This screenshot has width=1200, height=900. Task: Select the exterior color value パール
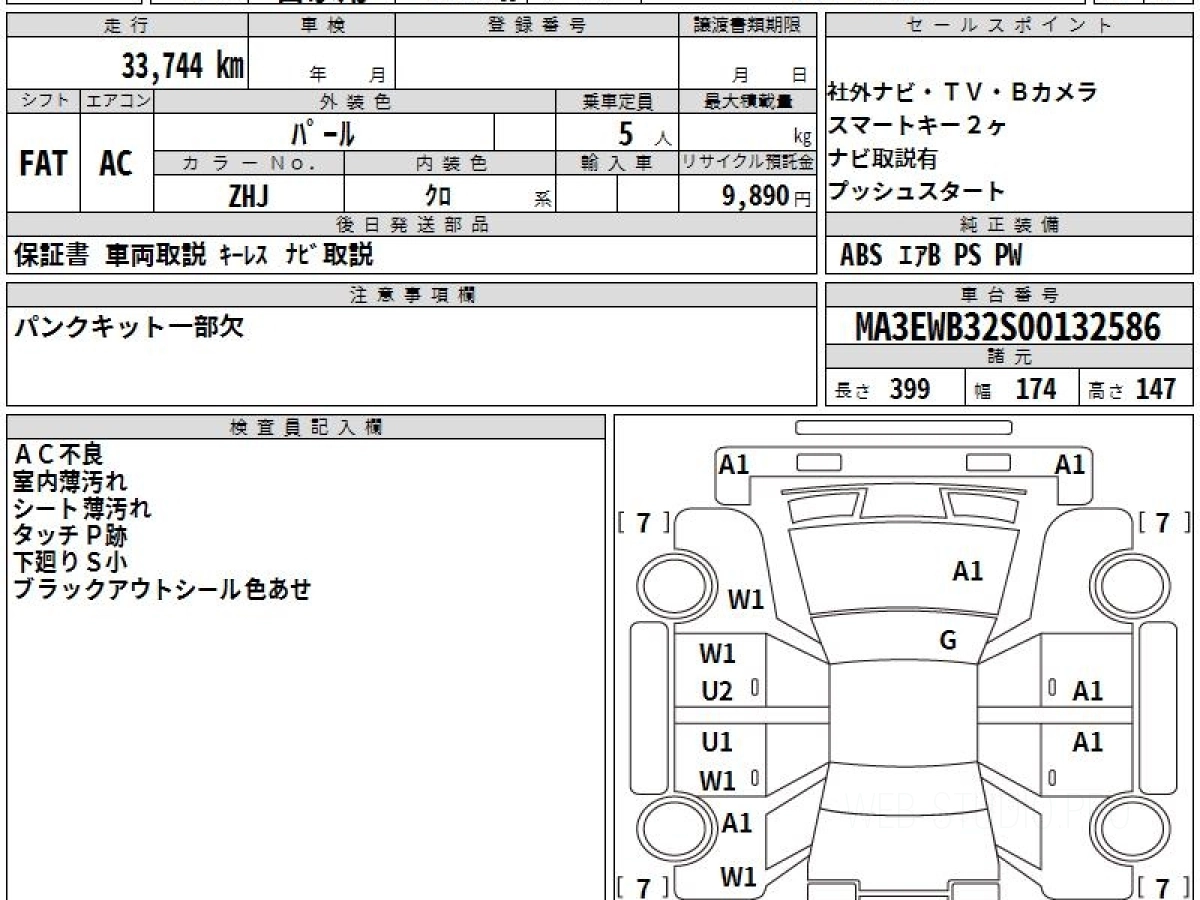tap(323, 132)
